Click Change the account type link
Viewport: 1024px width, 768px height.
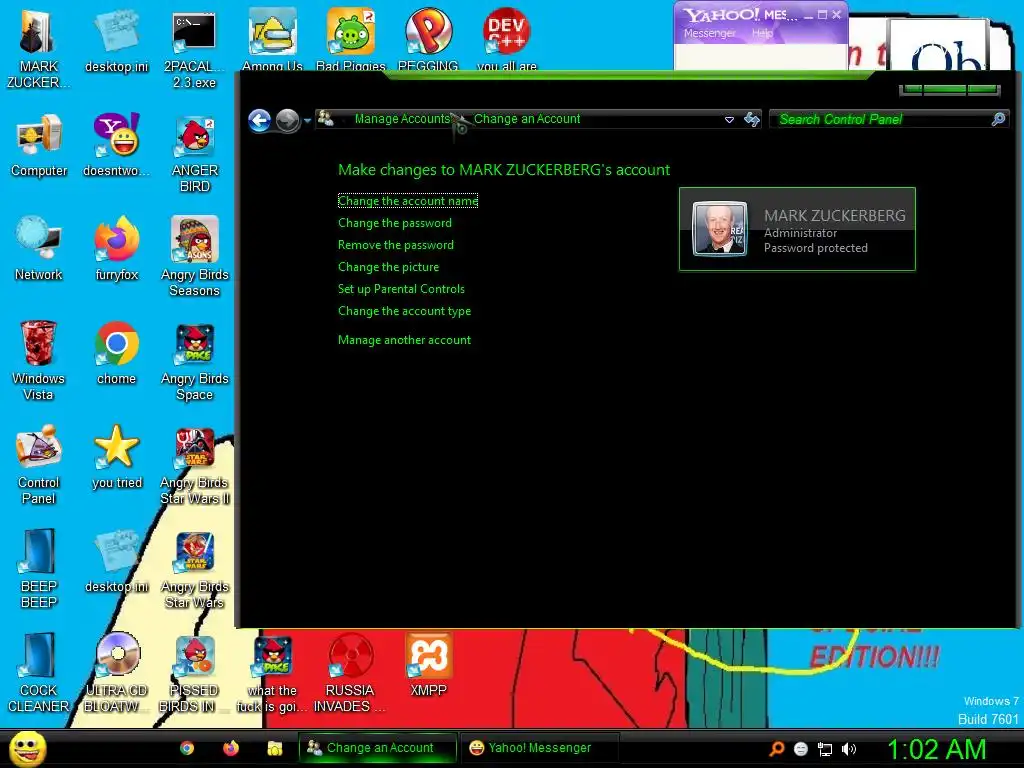click(x=404, y=311)
